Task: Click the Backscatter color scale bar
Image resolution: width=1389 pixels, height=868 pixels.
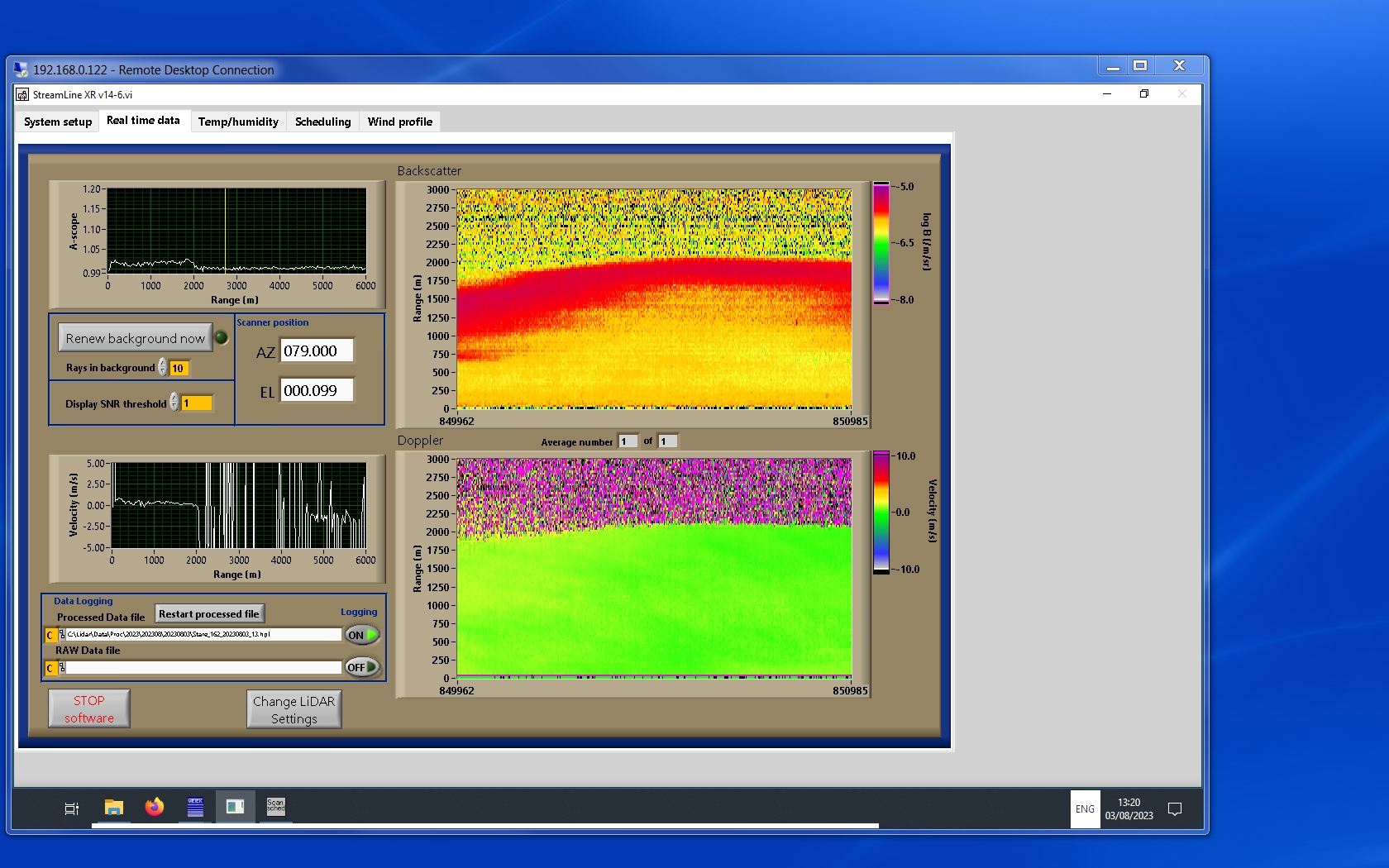Action: [x=881, y=243]
